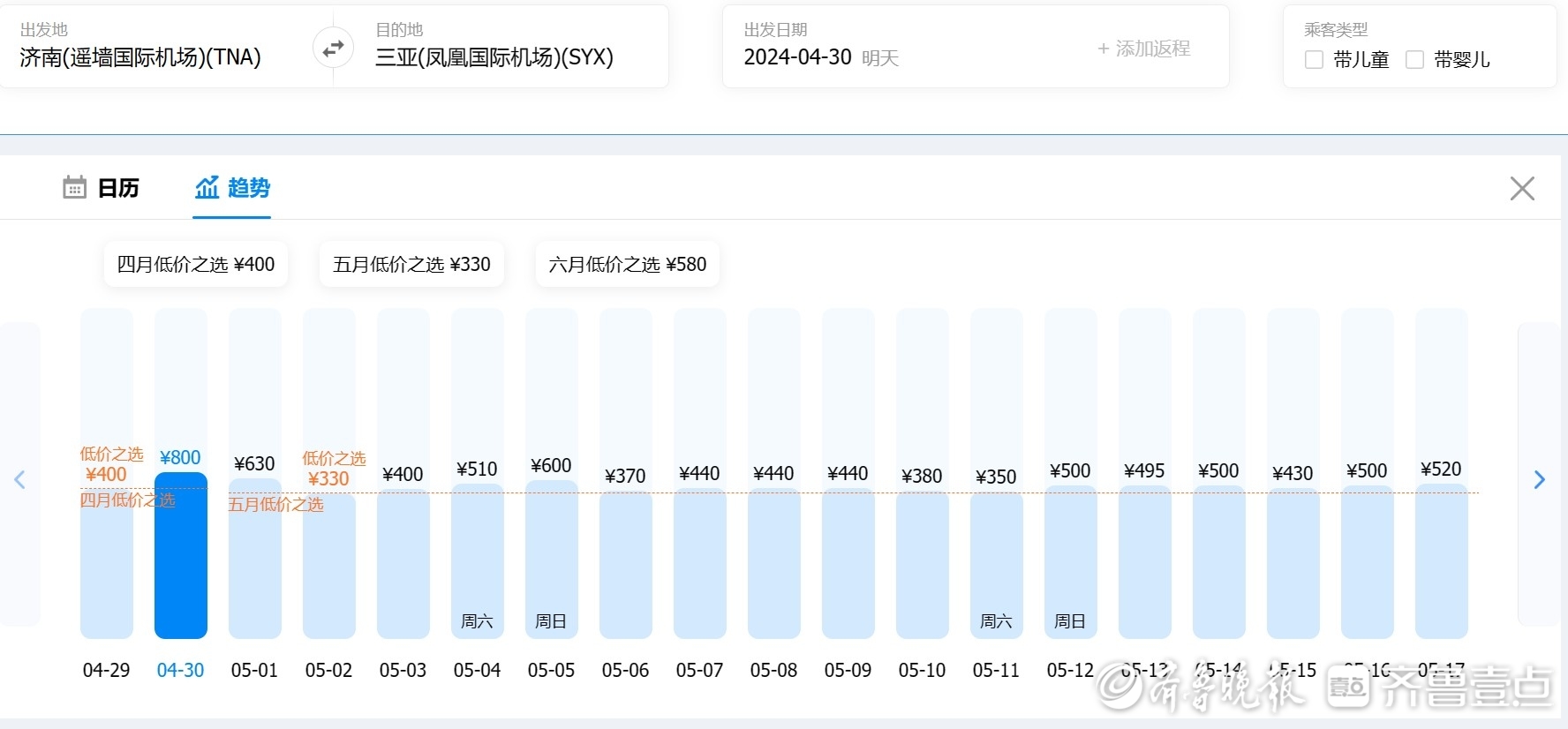The height and width of the screenshot is (729, 1568).
Task: Swap departure and destination airports icon
Action: point(333,49)
